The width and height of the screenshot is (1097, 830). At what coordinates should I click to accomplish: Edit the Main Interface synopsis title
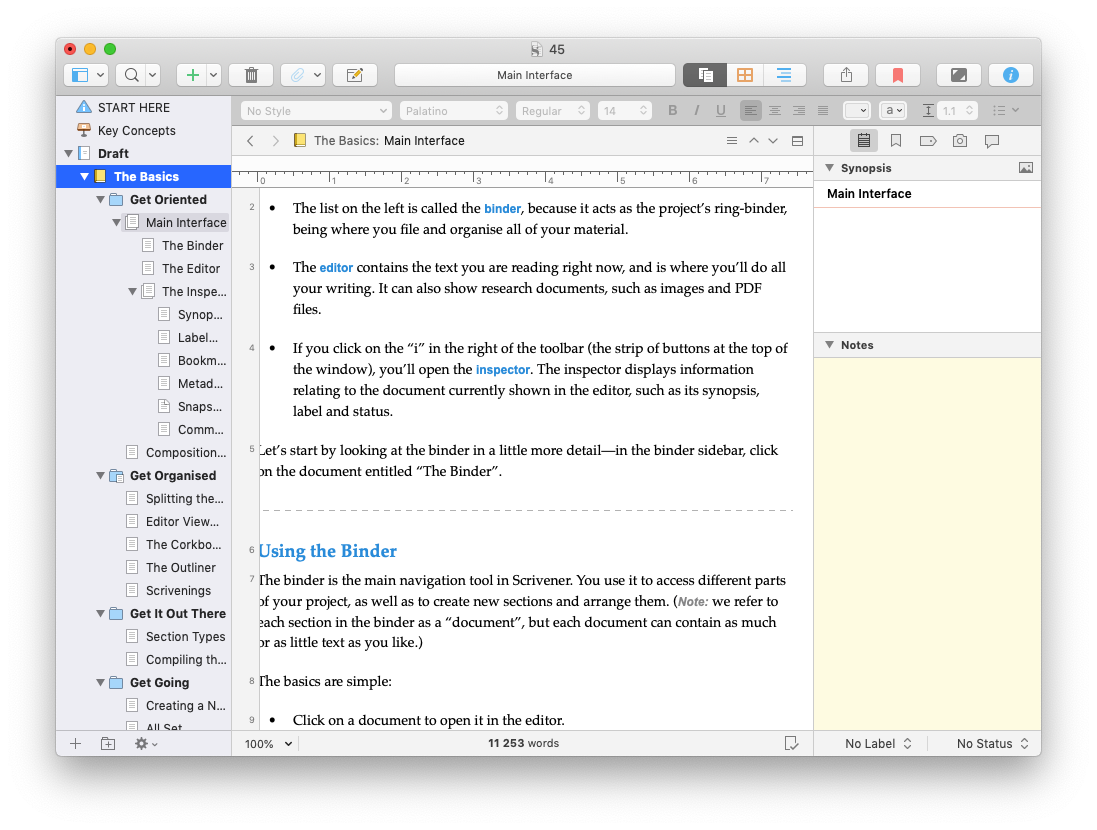pyautogui.click(x=869, y=194)
